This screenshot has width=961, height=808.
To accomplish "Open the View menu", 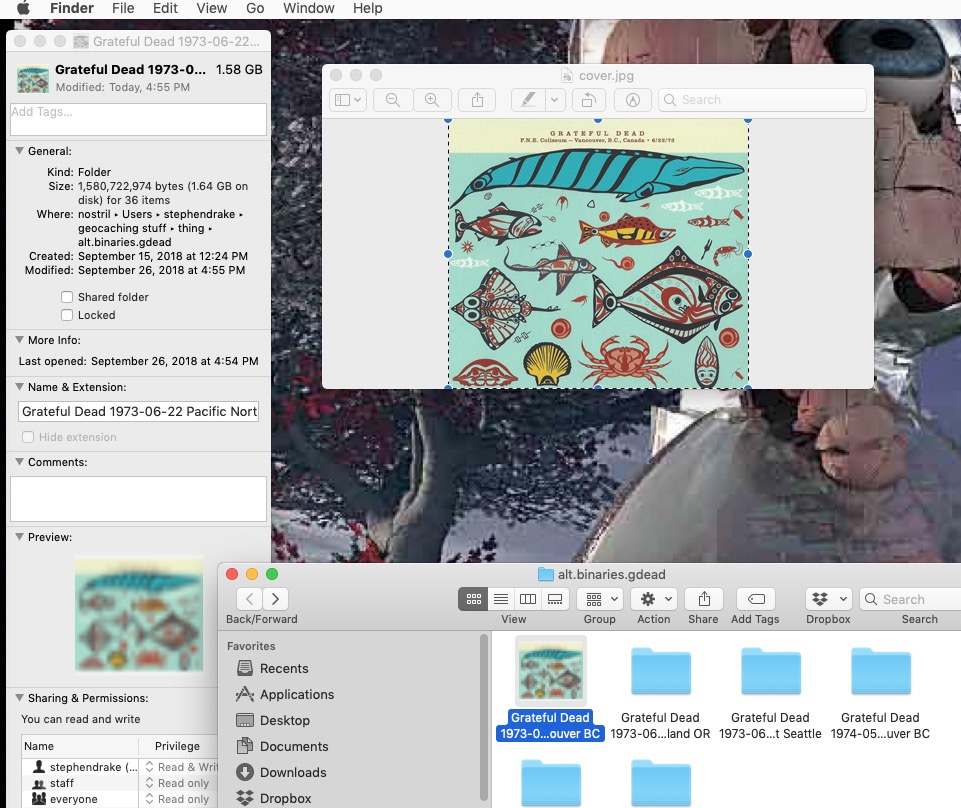I will pos(211,8).
